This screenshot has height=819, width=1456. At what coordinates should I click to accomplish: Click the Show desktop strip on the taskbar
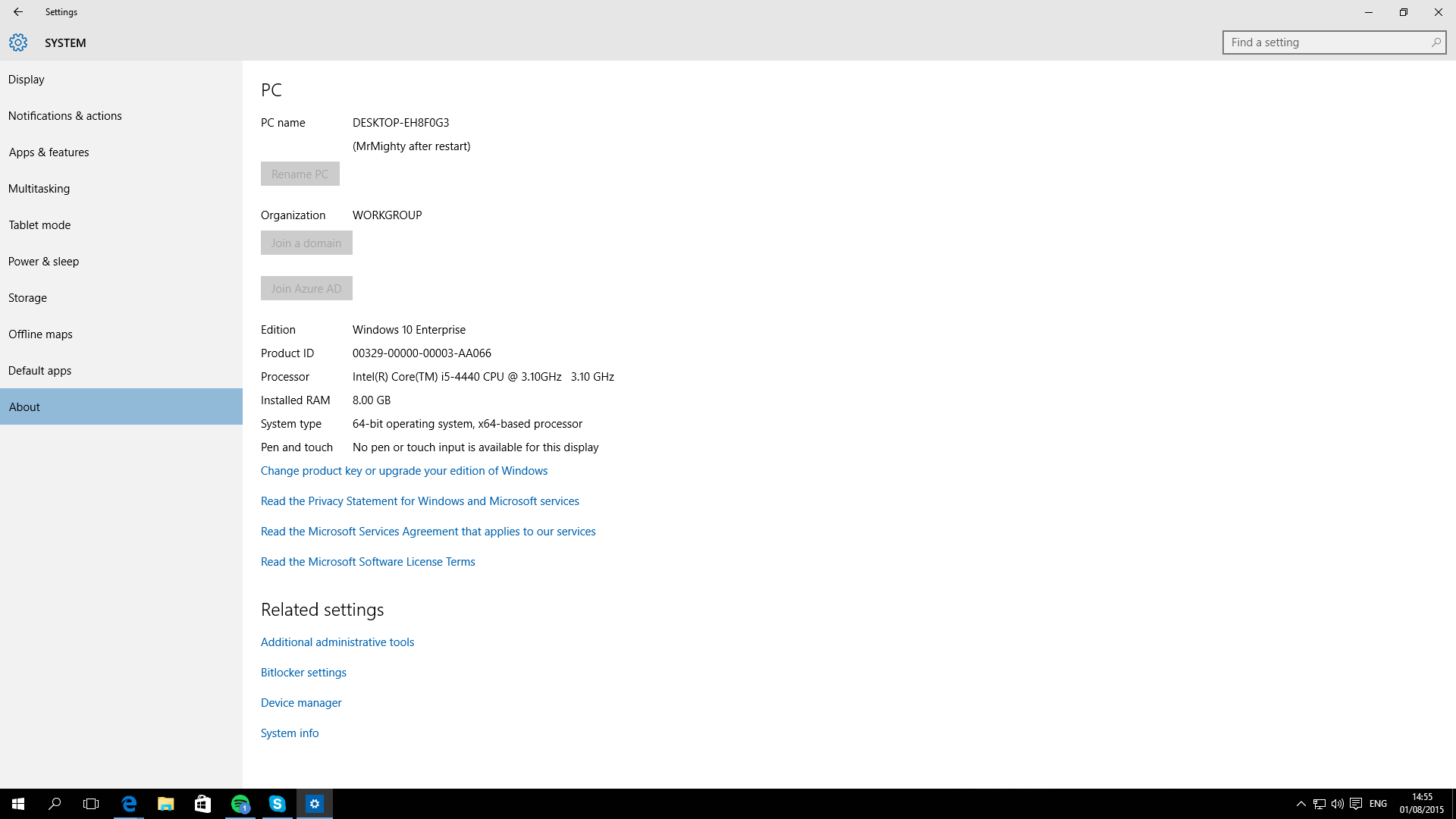click(x=1454, y=804)
